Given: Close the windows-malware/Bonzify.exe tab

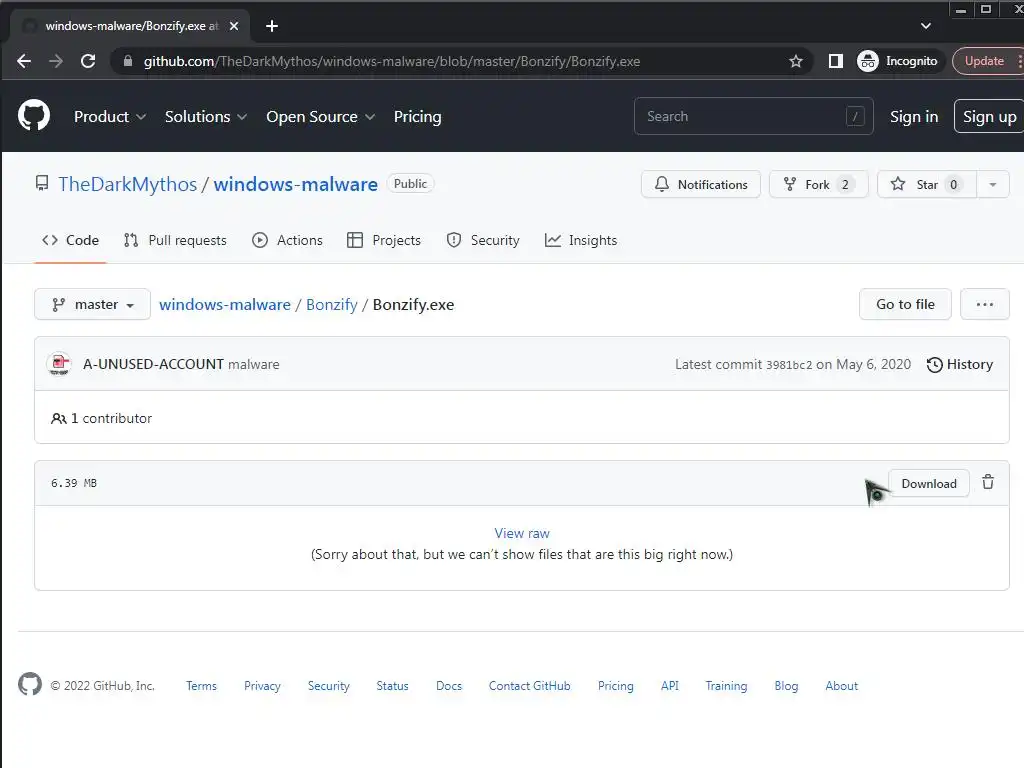Looking at the screenshot, I should coord(234,26).
